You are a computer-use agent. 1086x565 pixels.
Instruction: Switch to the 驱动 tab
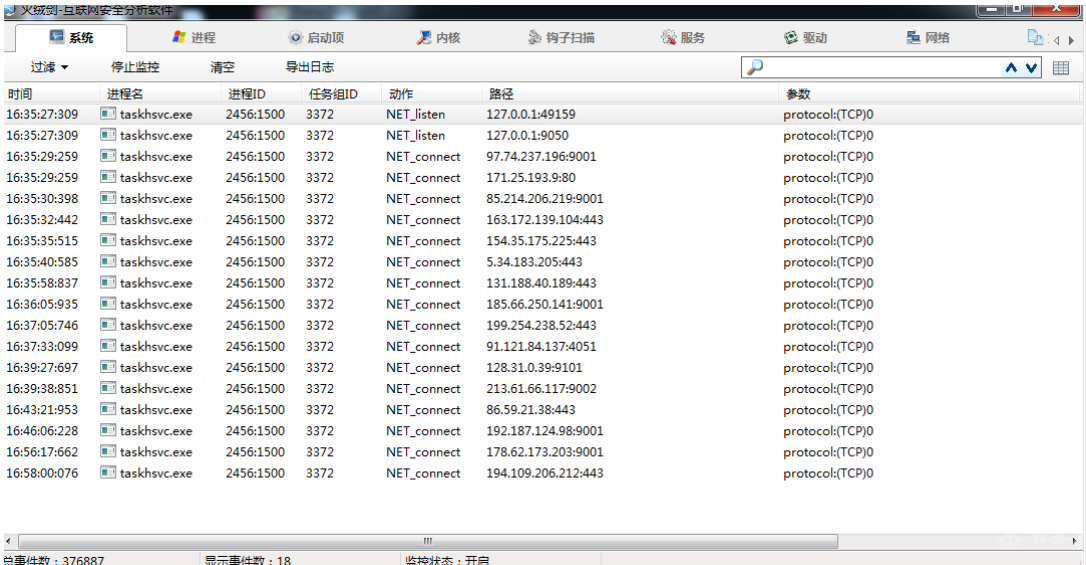[805, 37]
